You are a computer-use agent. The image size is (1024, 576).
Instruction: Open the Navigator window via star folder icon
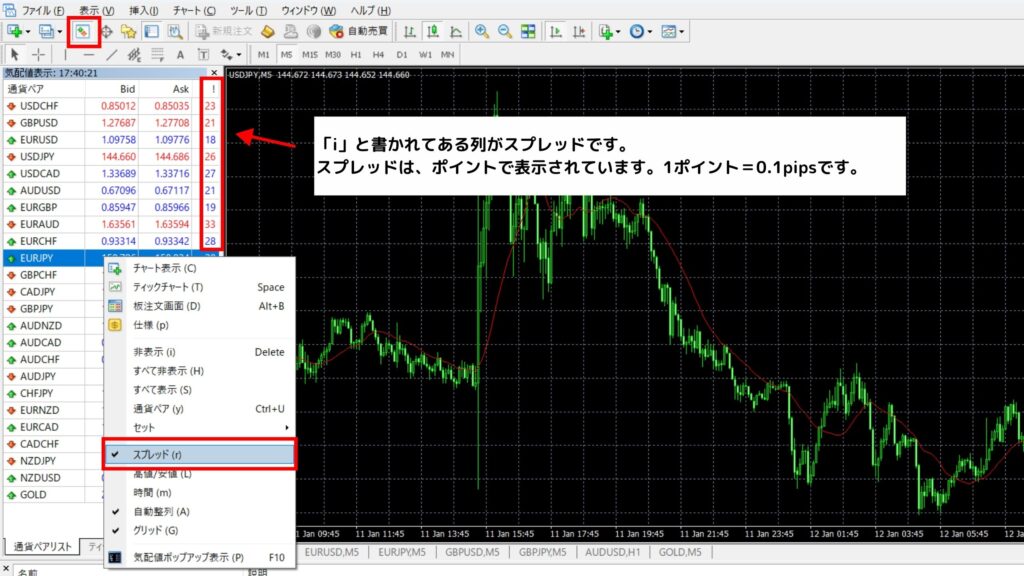pyautogui.click(x=128, y=32)
